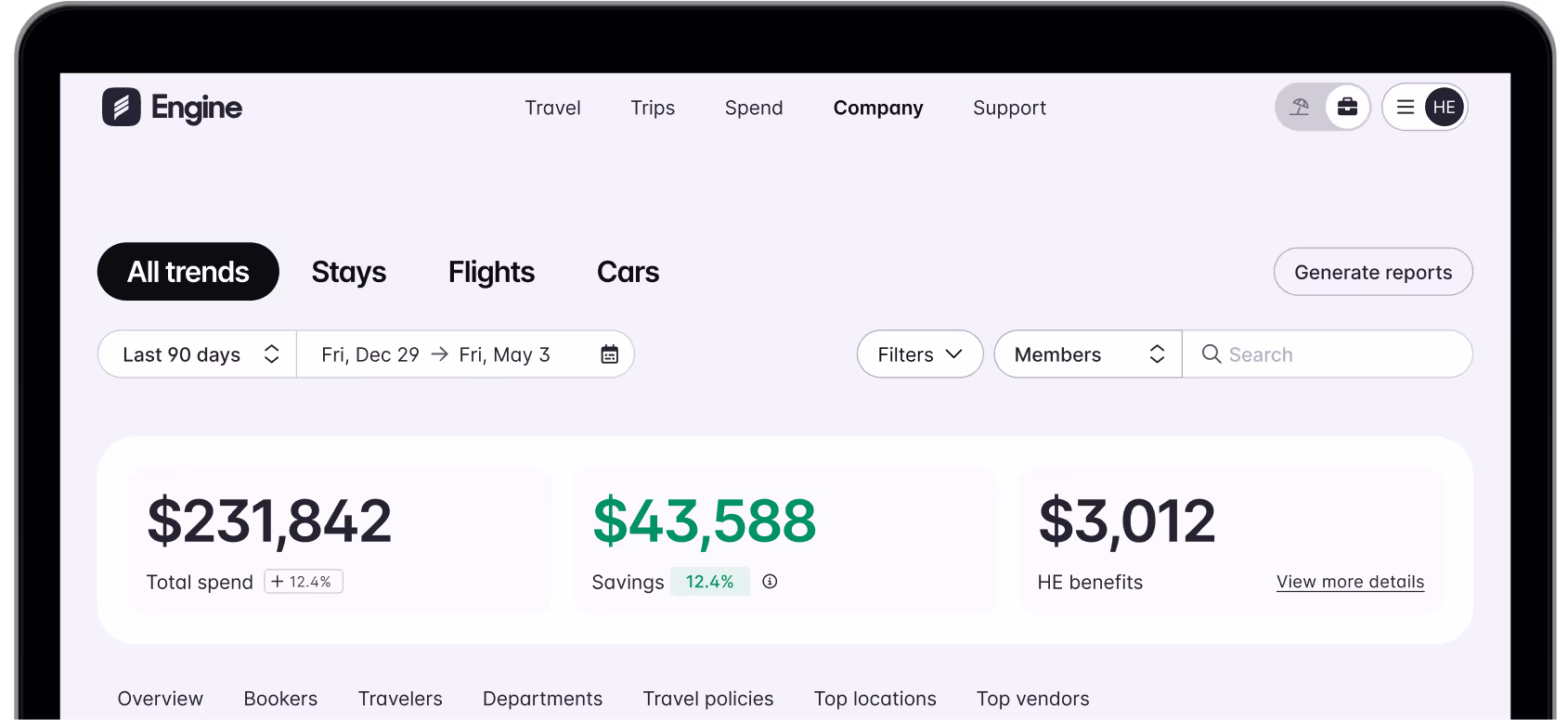Toggle the leisure/business travel mode switch

(x=1323, y=107)
